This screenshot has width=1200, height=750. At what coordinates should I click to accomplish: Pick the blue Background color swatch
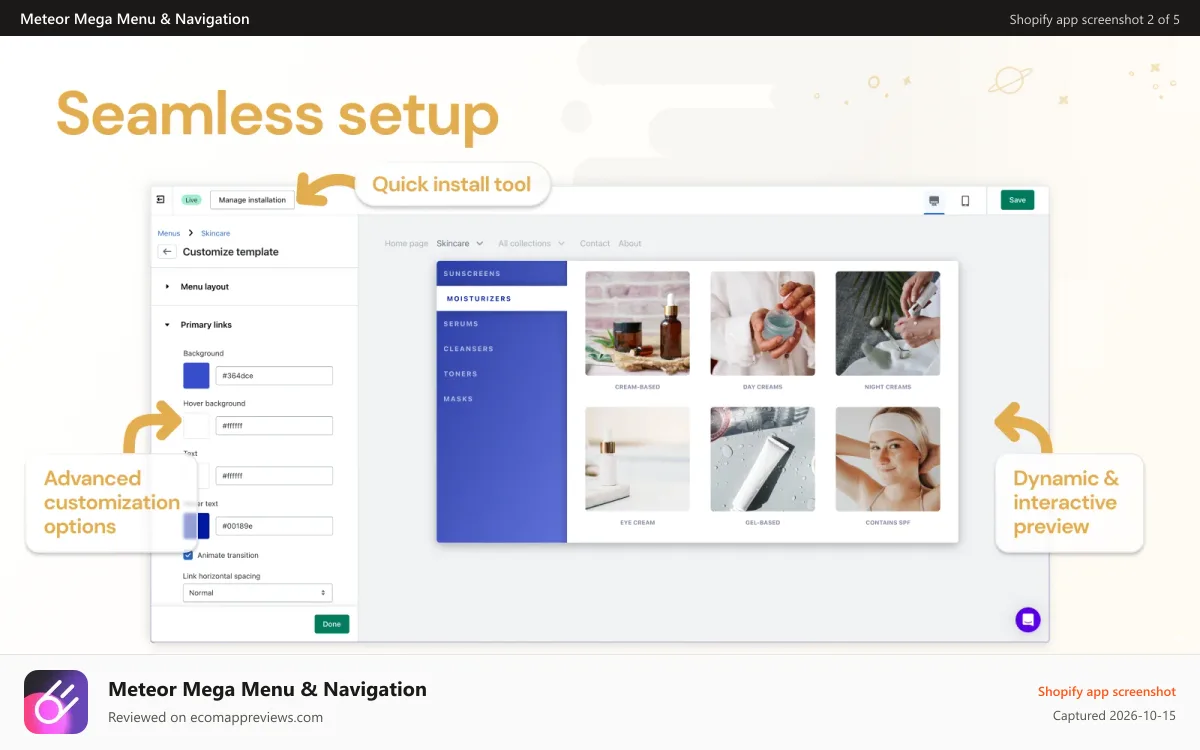click(196, 376)
